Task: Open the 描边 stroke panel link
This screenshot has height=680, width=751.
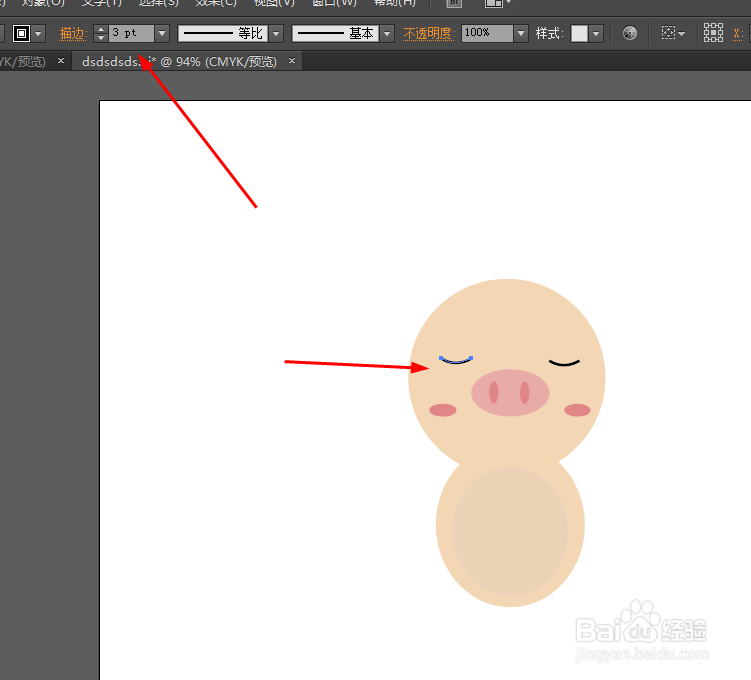Action: (x=73, y=34)
